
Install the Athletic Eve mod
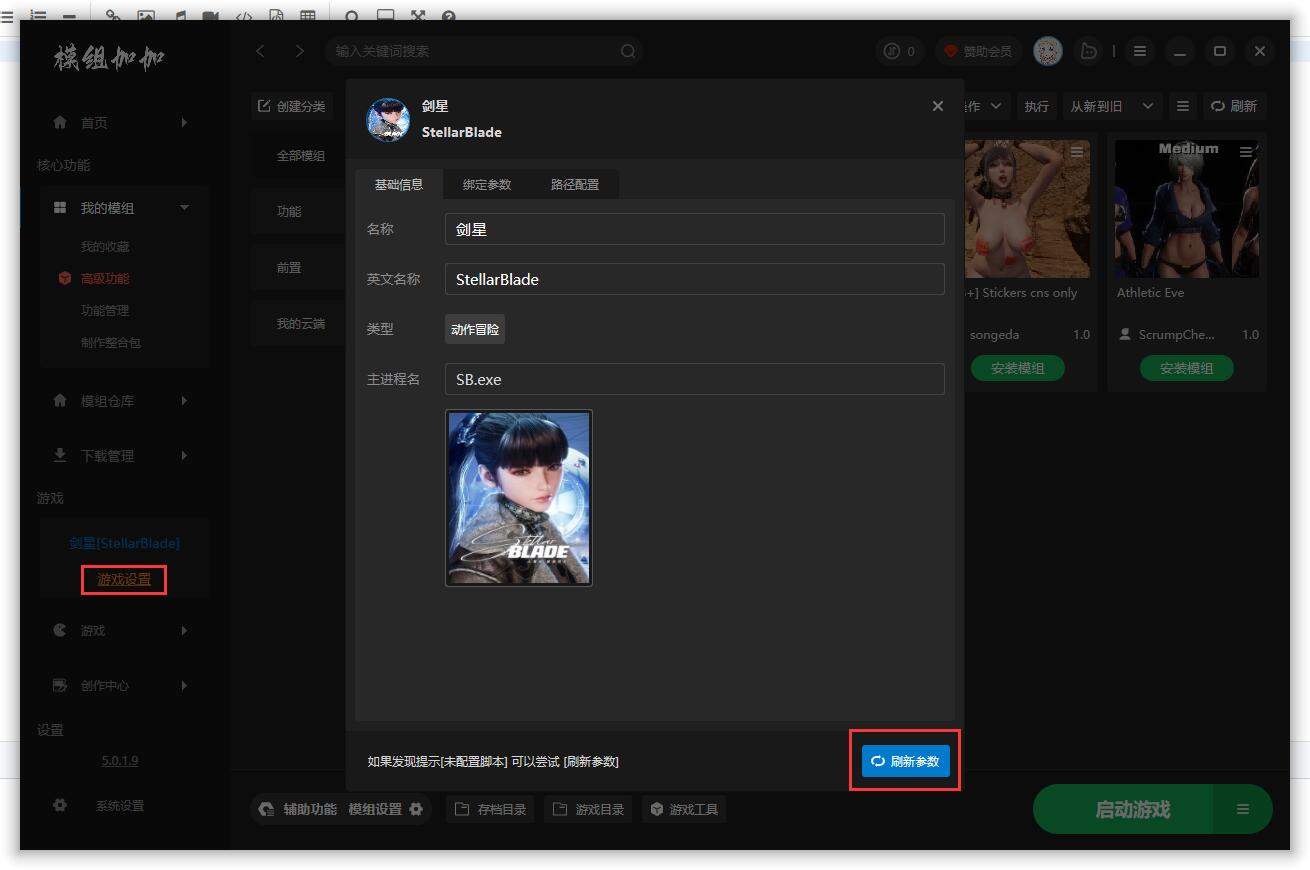(1187, 368)
